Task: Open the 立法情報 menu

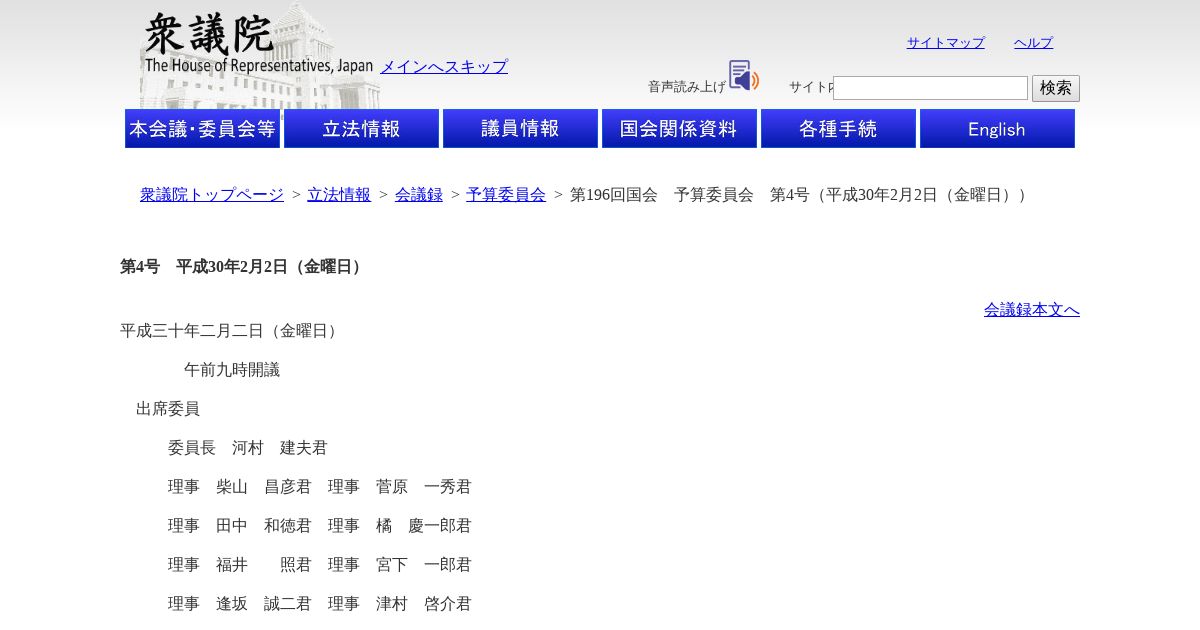Action: click(361, 129)
